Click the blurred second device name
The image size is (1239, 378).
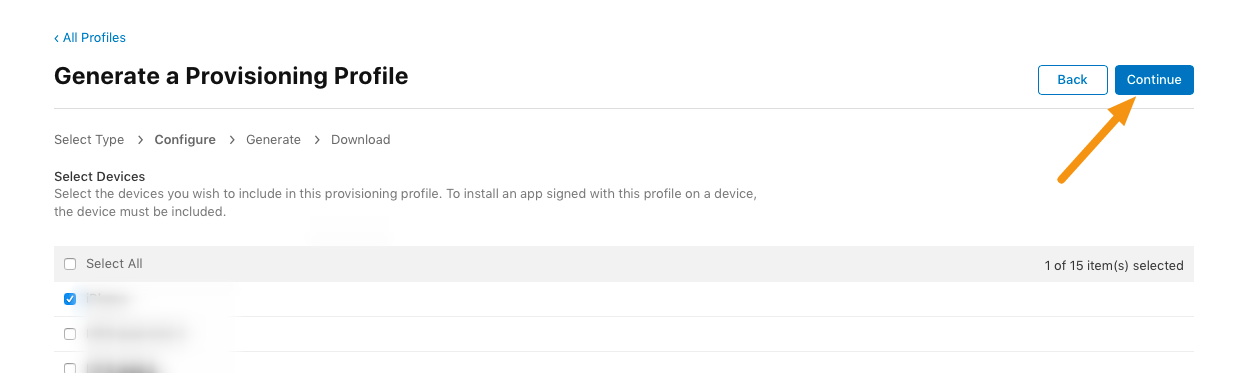click(x=136, y=334)
